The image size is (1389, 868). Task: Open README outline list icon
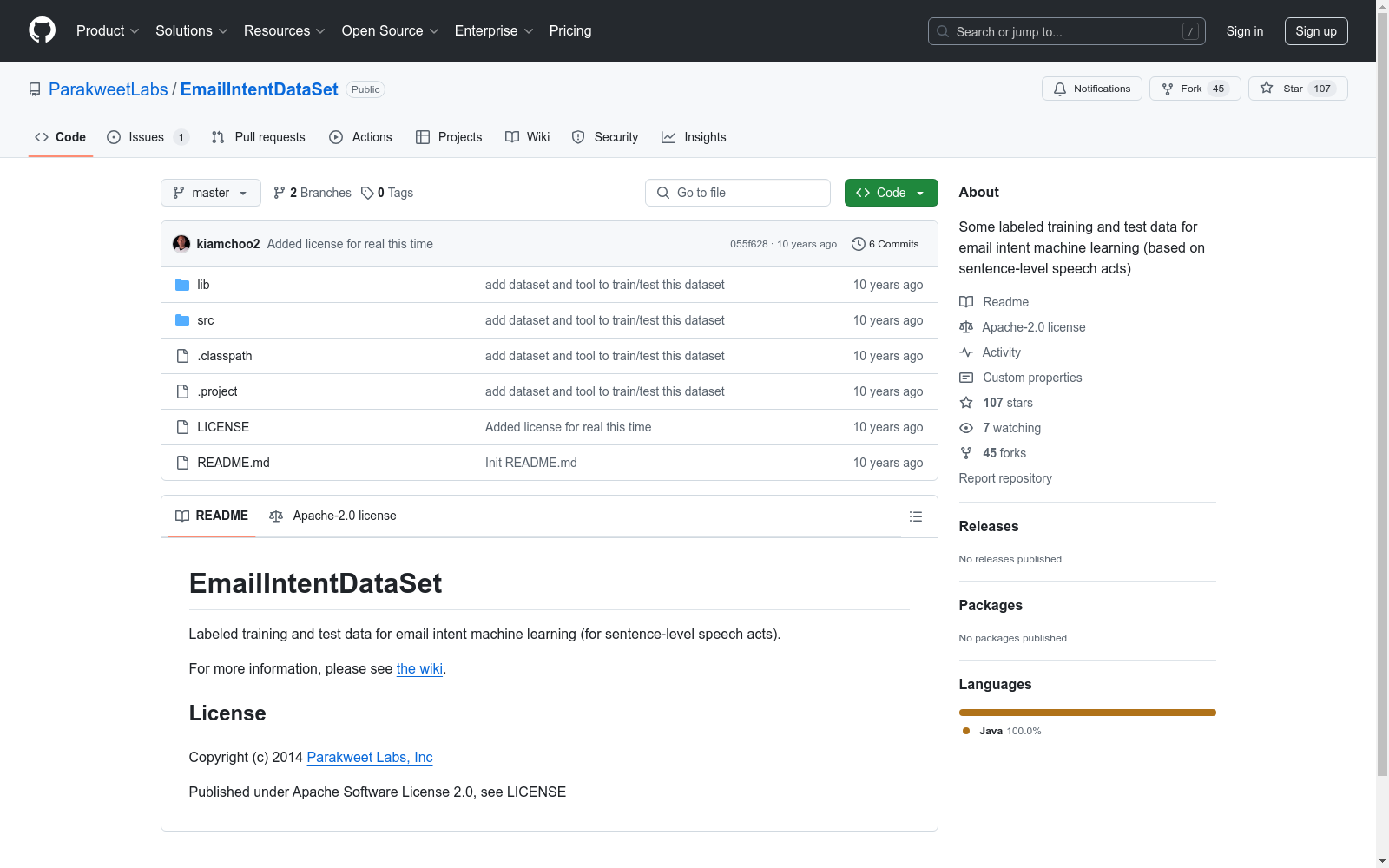pyautogui.click(x=916, y=516)
